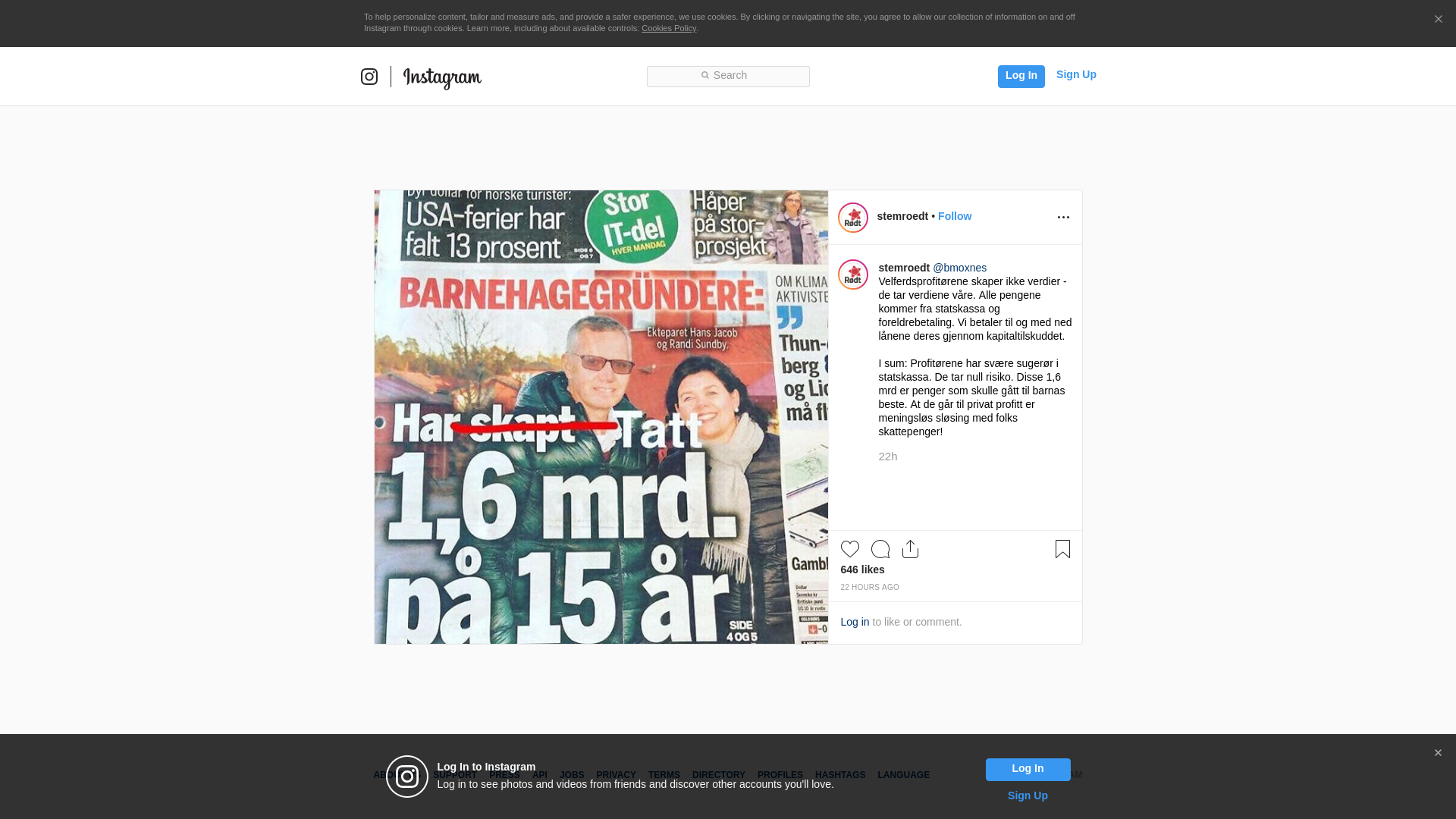Screen dimensions: 1456x819
Task: Open the TERMS footer link
Action: 664,775
